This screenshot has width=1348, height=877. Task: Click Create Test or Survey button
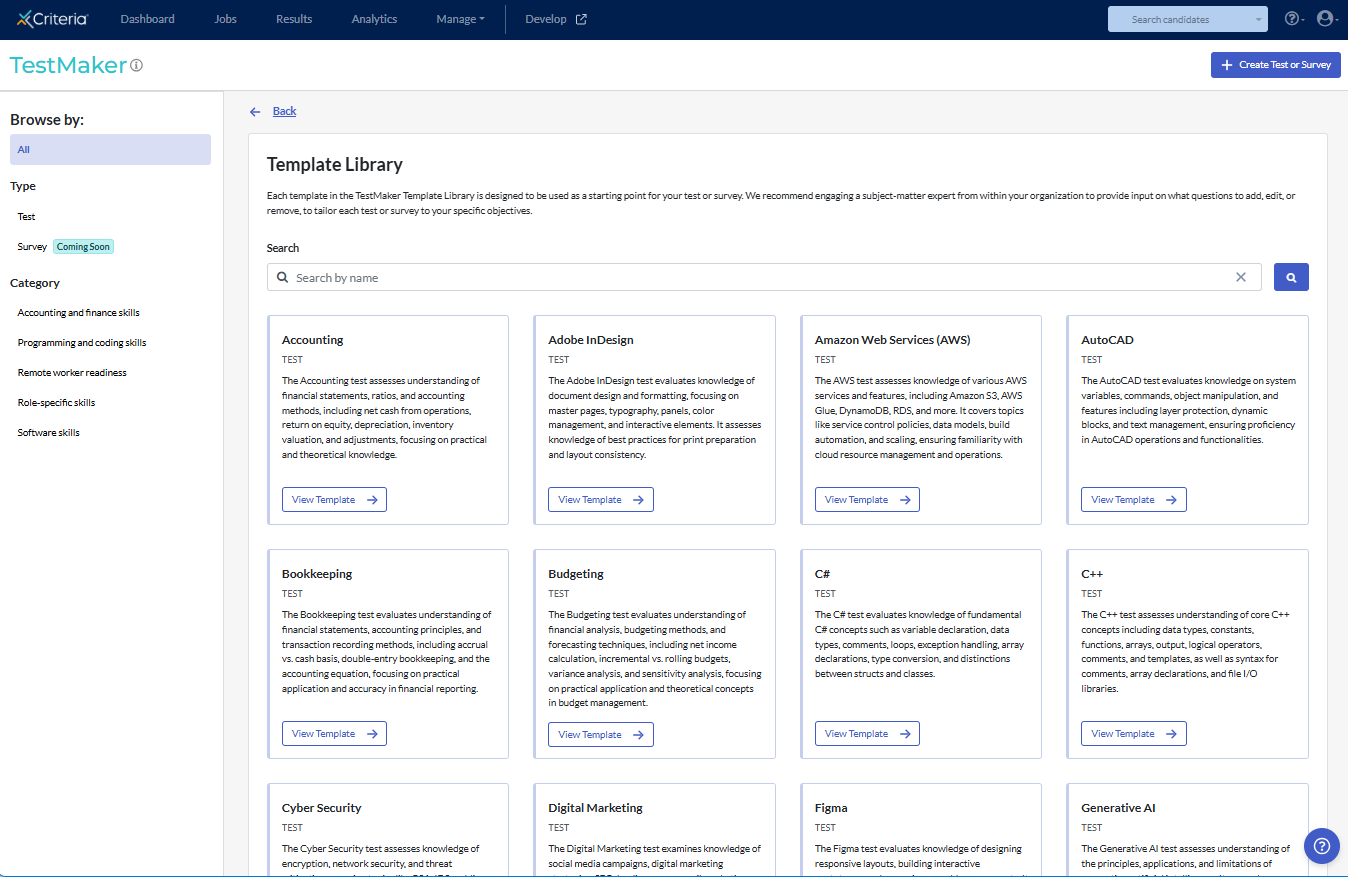tap(1276, 65)
